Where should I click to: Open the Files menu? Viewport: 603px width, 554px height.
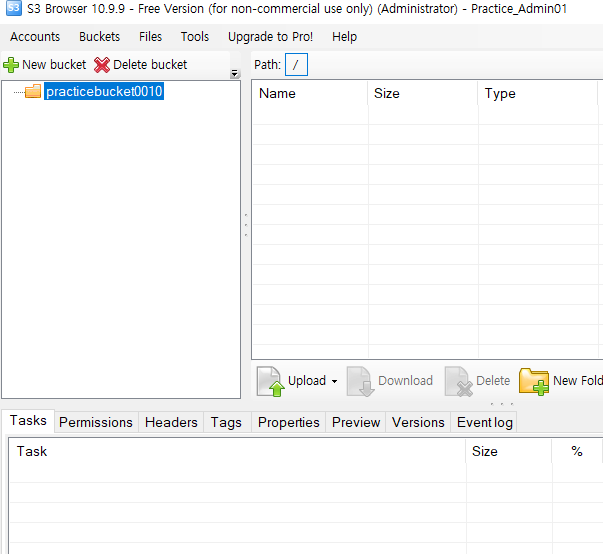[150, 37]
